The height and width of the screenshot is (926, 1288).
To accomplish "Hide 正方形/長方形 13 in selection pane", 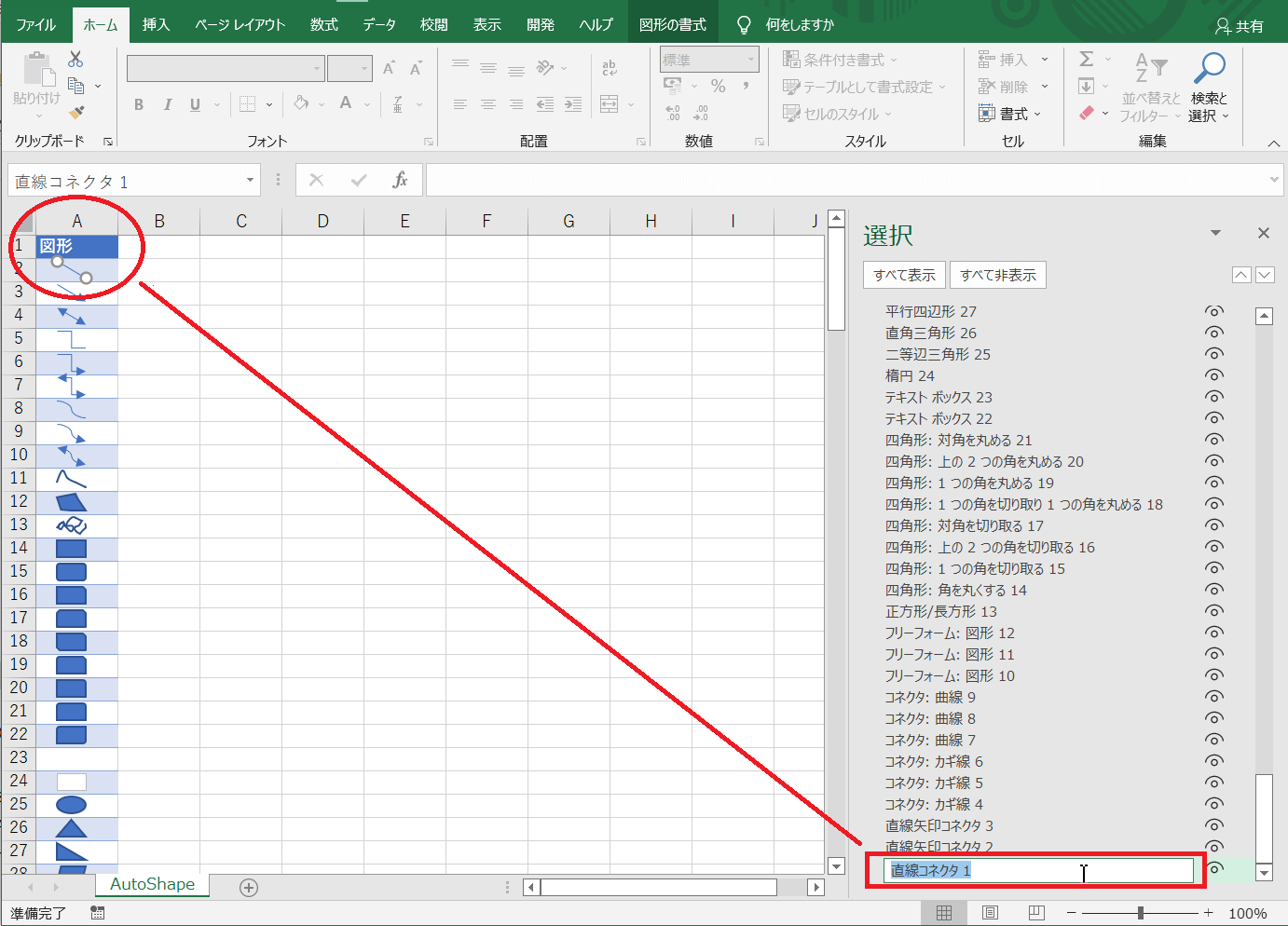I will click(x=1213, y=610).
